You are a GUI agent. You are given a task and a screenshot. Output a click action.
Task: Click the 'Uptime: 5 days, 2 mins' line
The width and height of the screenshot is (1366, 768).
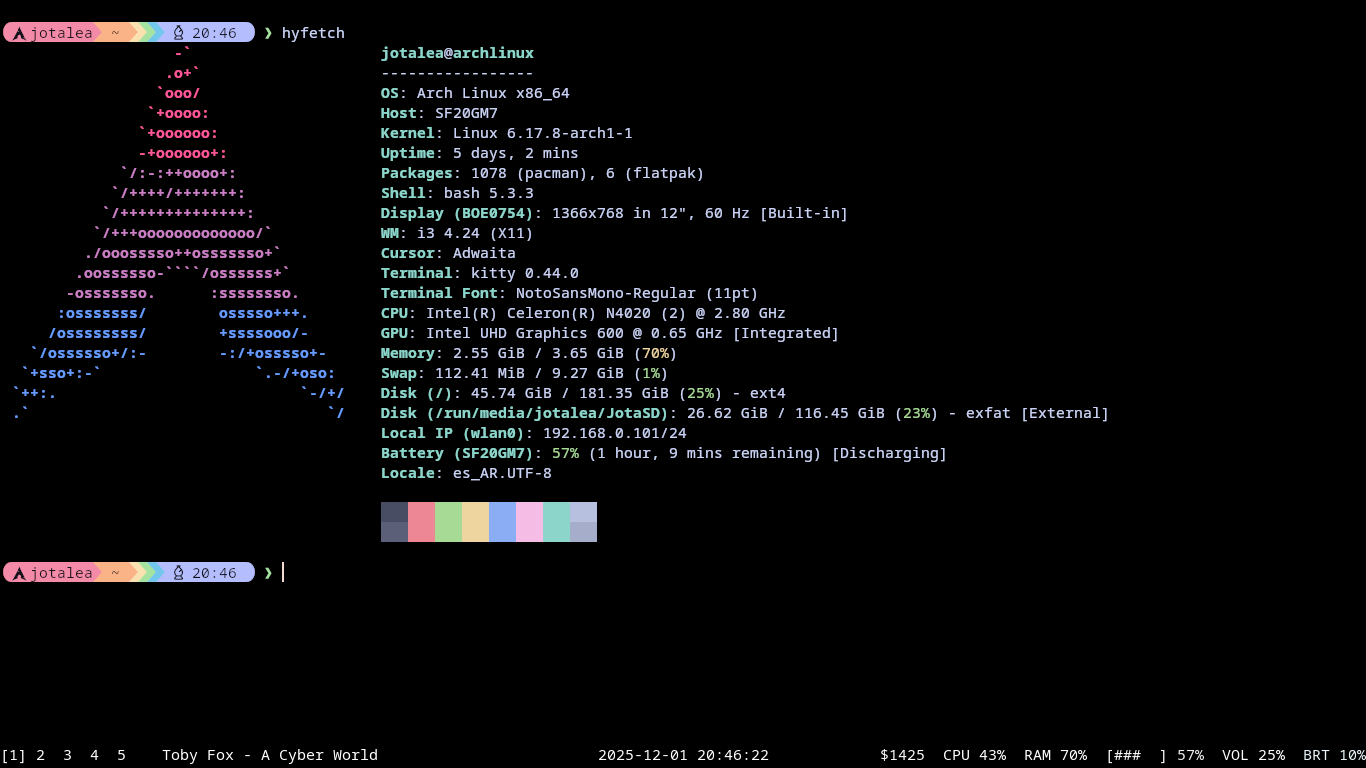(479, 153)
